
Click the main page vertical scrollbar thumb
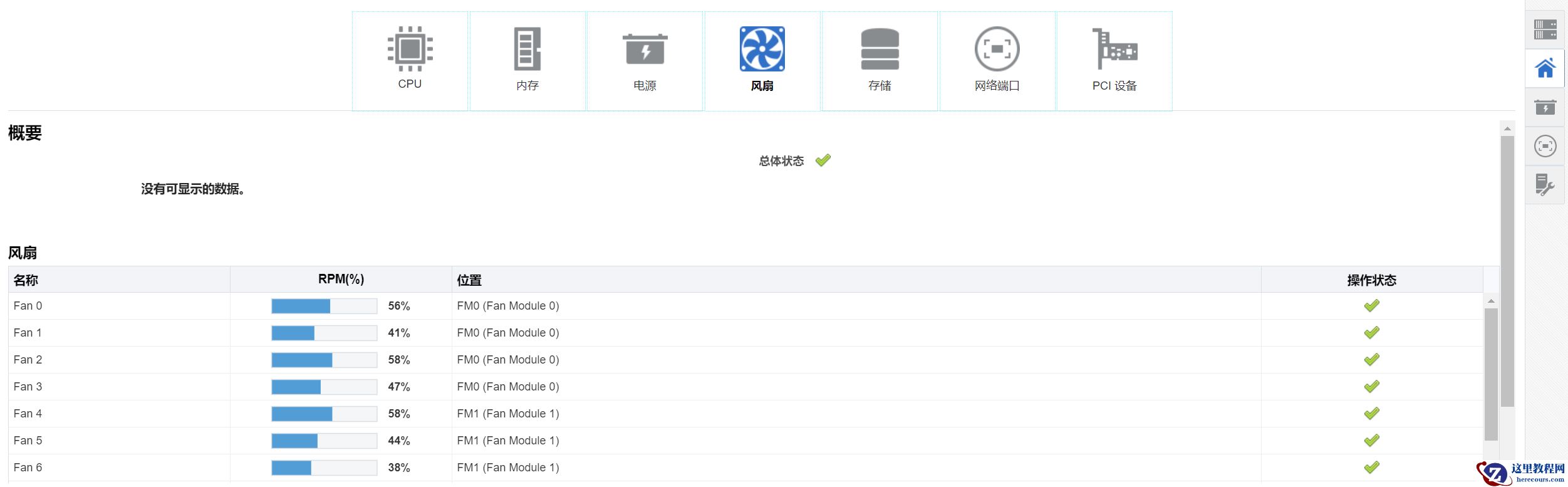(1507, 271)
